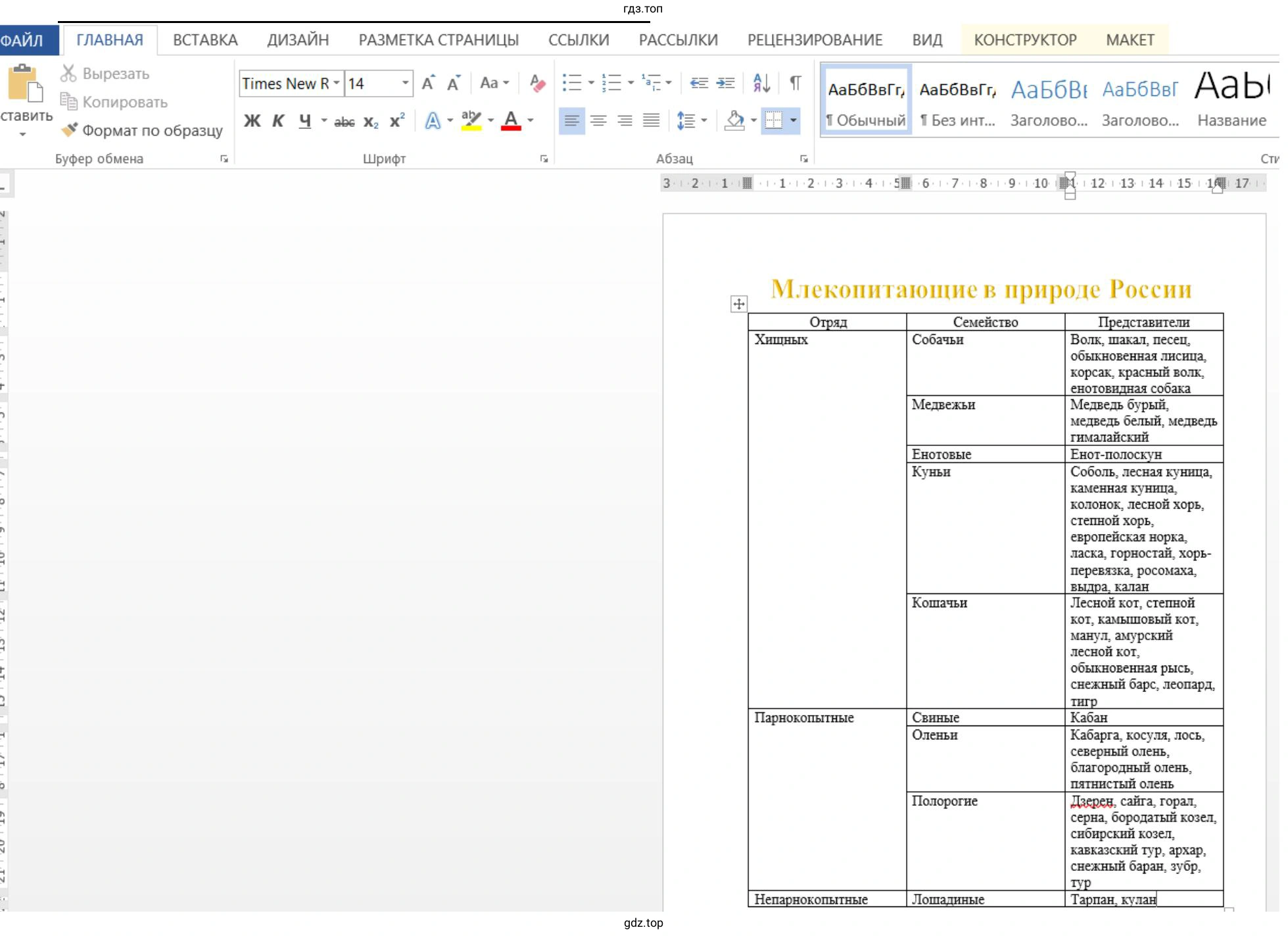Click the bulleted list icon
This screenshot has height=936, width=1288.
tap(572, 83)
